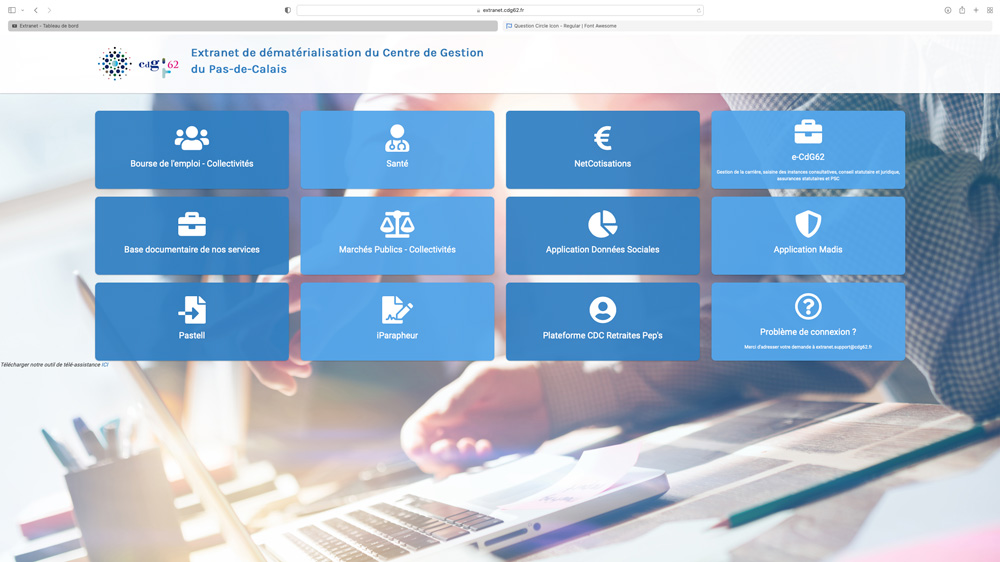Open iParapheur signature document icon
Image resolution: width=1000 pixels, height=562 pixels.
click(x=397, y=310)
